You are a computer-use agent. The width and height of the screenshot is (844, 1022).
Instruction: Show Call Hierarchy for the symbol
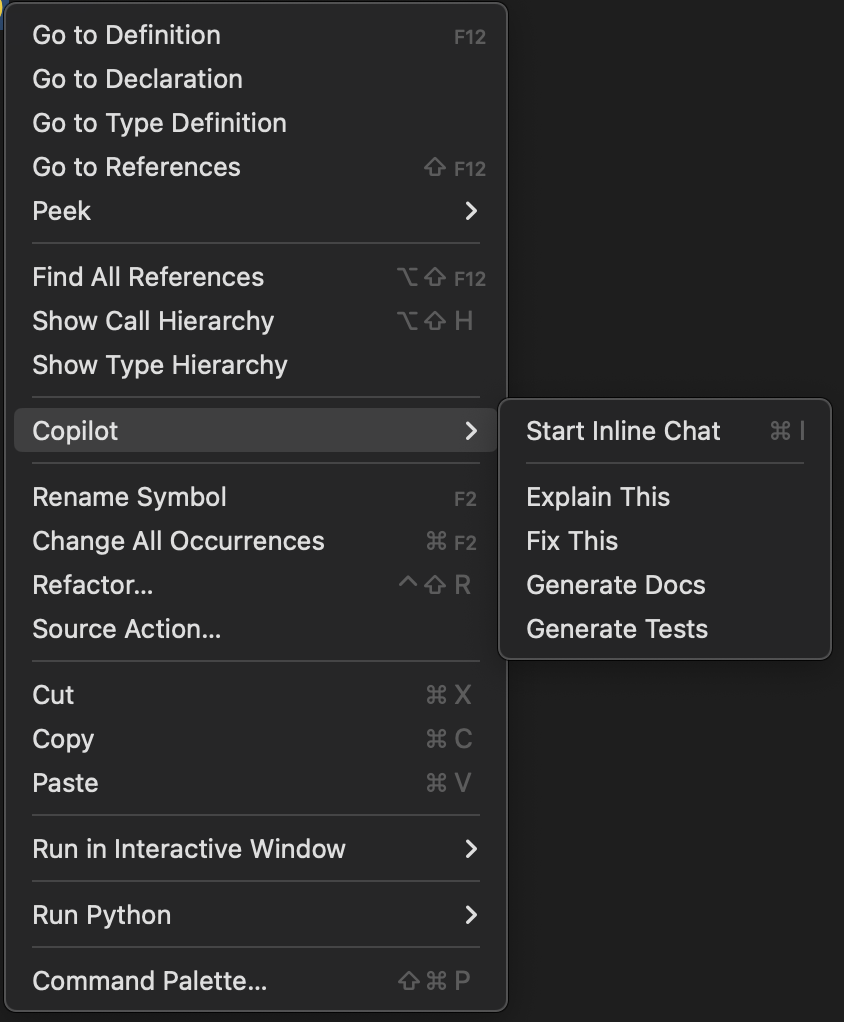pos(153,321)
